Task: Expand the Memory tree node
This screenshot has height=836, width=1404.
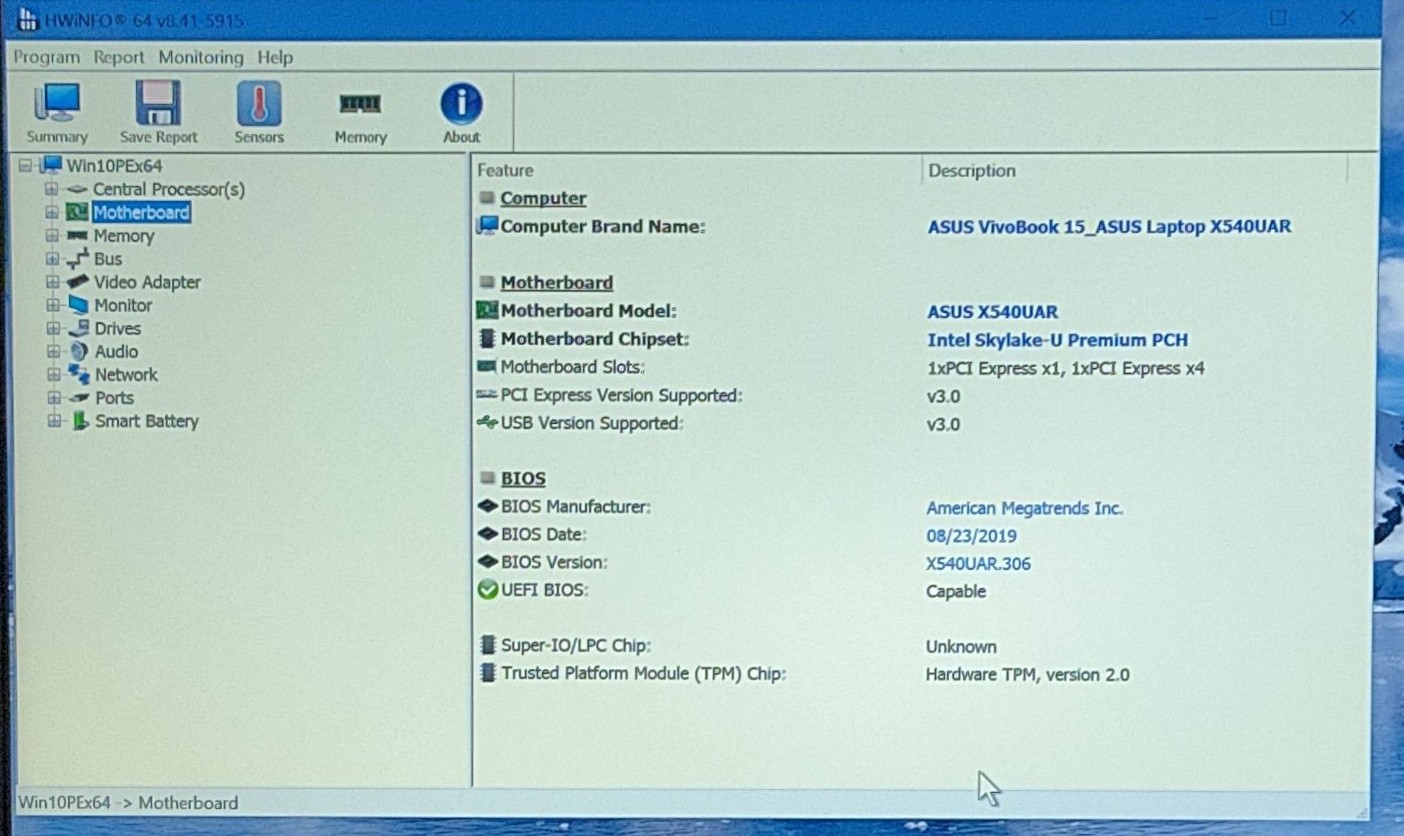Action: coord(51,236)
